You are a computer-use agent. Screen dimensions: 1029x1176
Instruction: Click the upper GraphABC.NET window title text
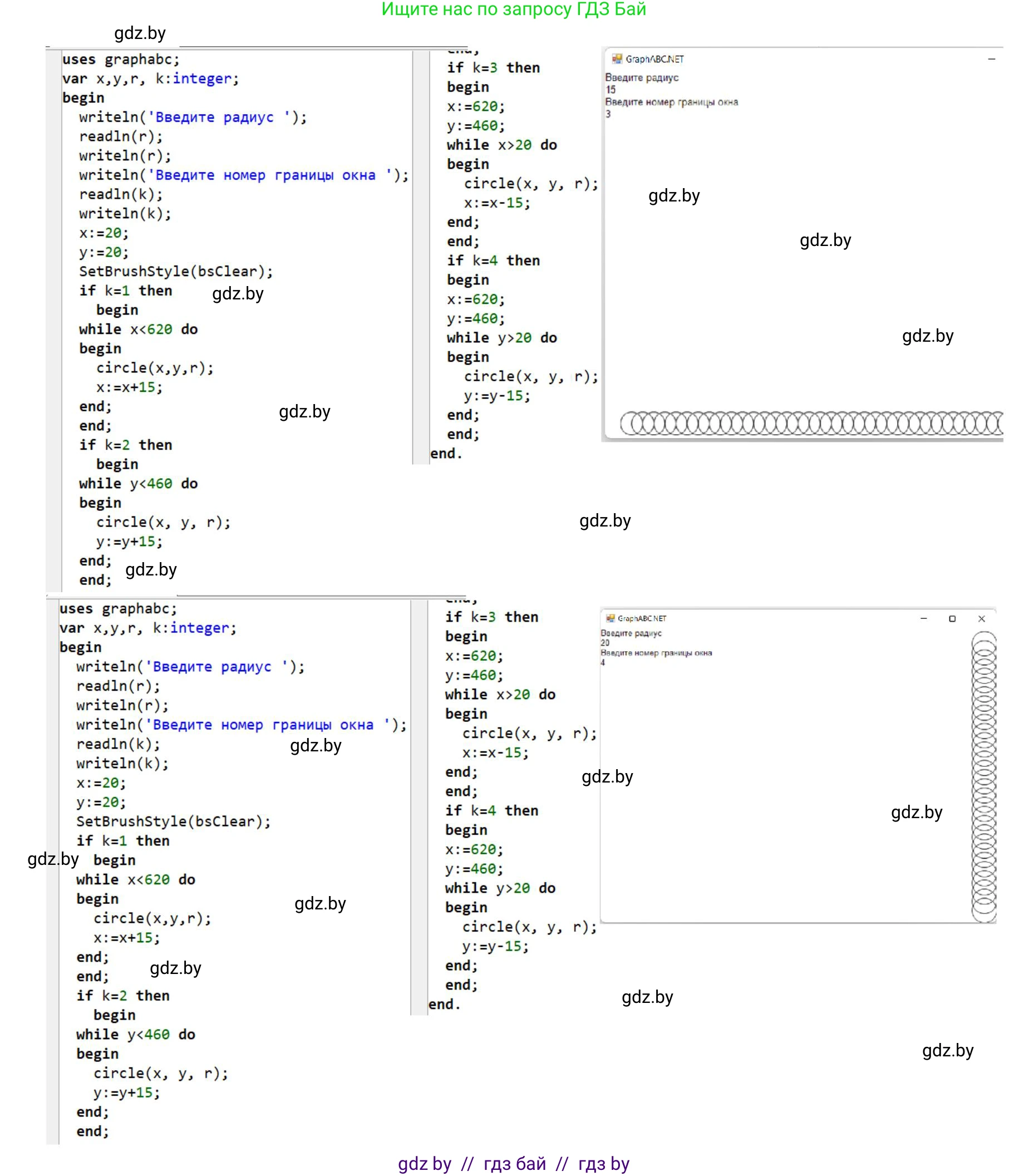[x=654, y=59]
